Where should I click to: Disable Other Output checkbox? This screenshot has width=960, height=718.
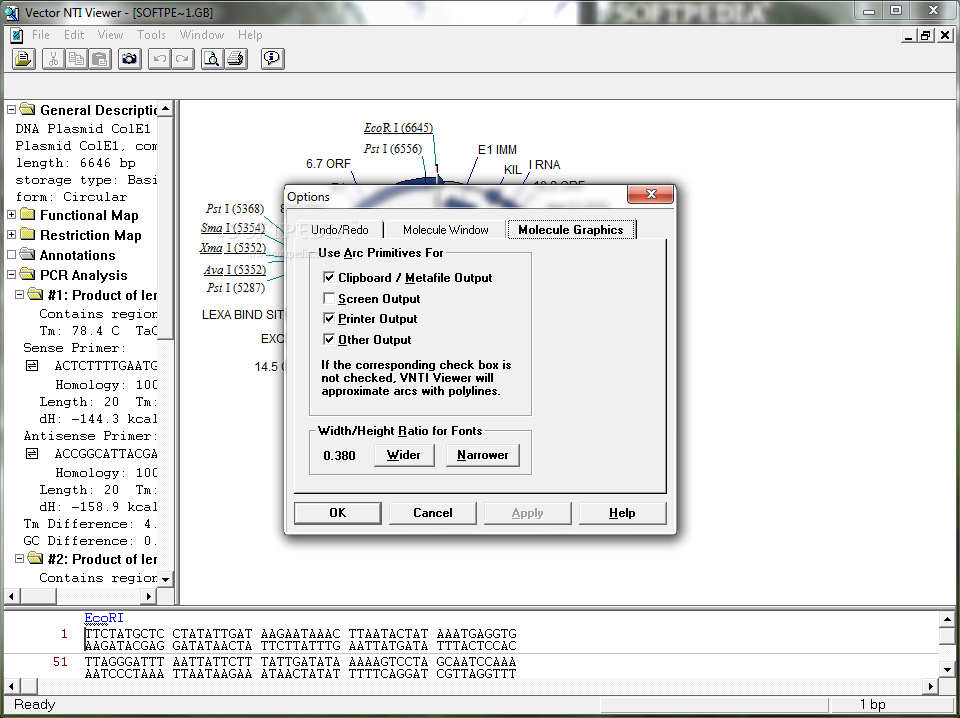pos(330,339)
